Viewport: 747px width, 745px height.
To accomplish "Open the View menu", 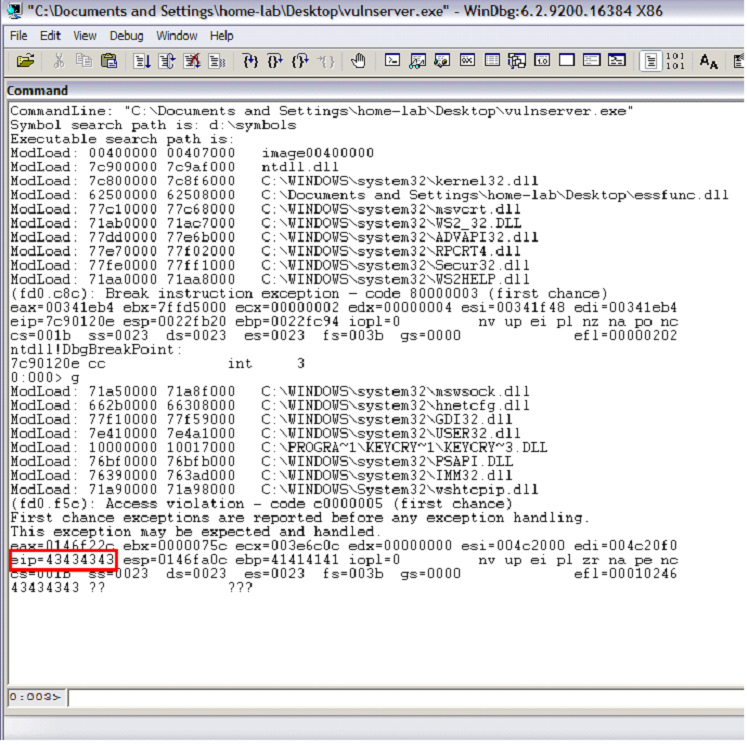I will tap(85, 36).
